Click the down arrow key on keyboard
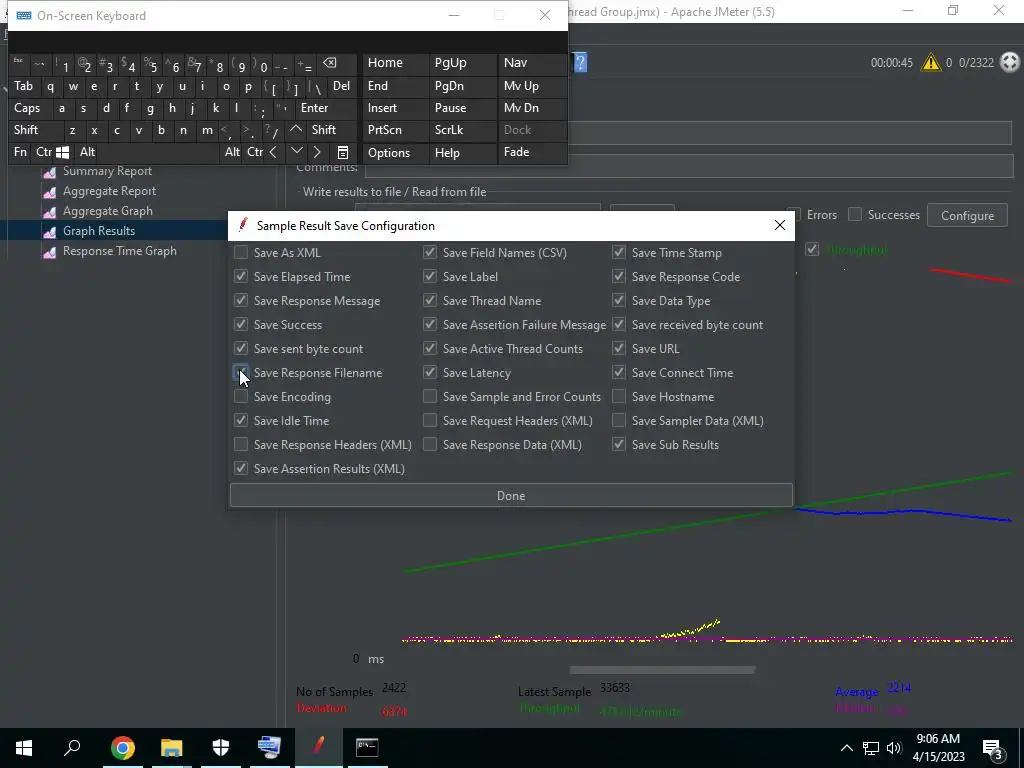 click(x=296, y=152)
